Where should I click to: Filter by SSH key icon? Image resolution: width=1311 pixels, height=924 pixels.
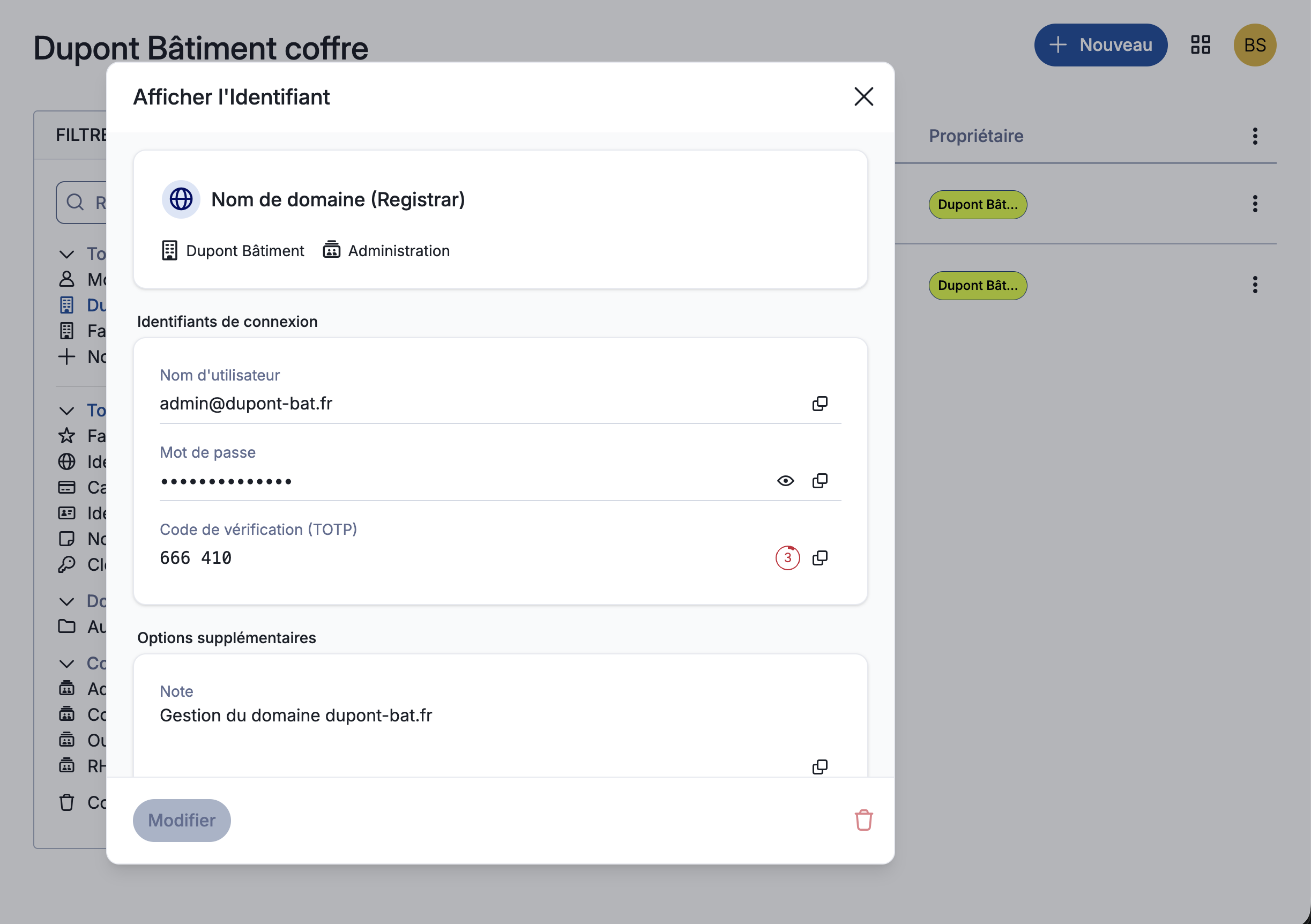coord(67,564)
